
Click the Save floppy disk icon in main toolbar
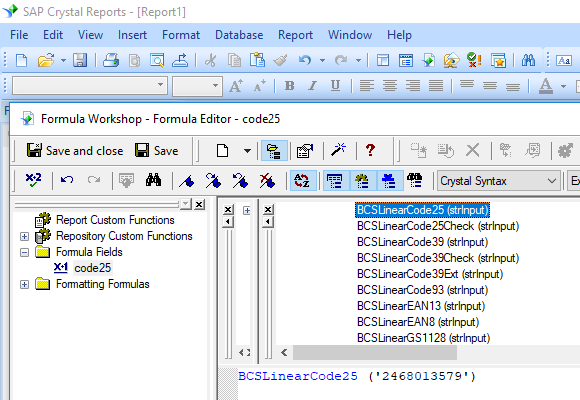[80, 60]
